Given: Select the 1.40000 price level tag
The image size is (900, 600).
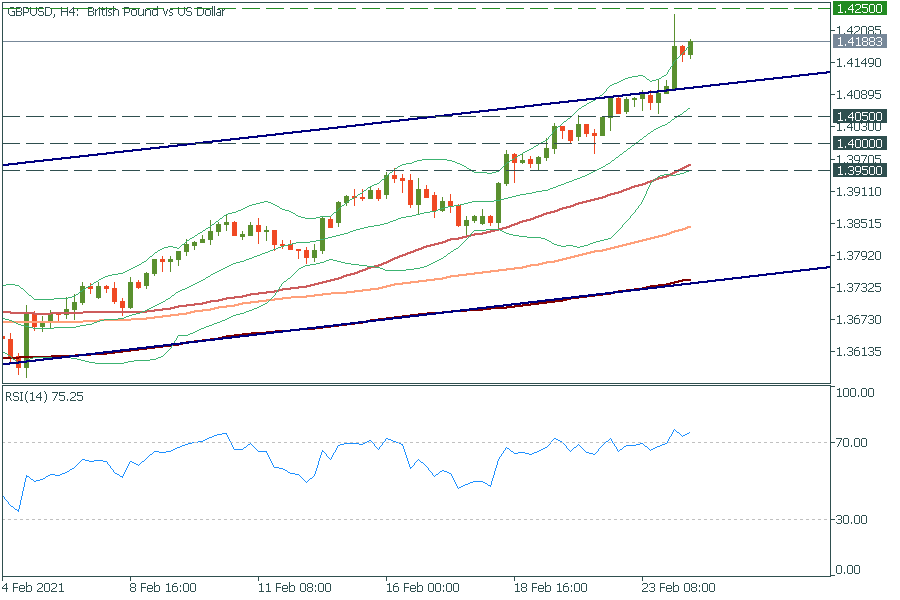Looking at the screenshot, I should click(859, 144).
